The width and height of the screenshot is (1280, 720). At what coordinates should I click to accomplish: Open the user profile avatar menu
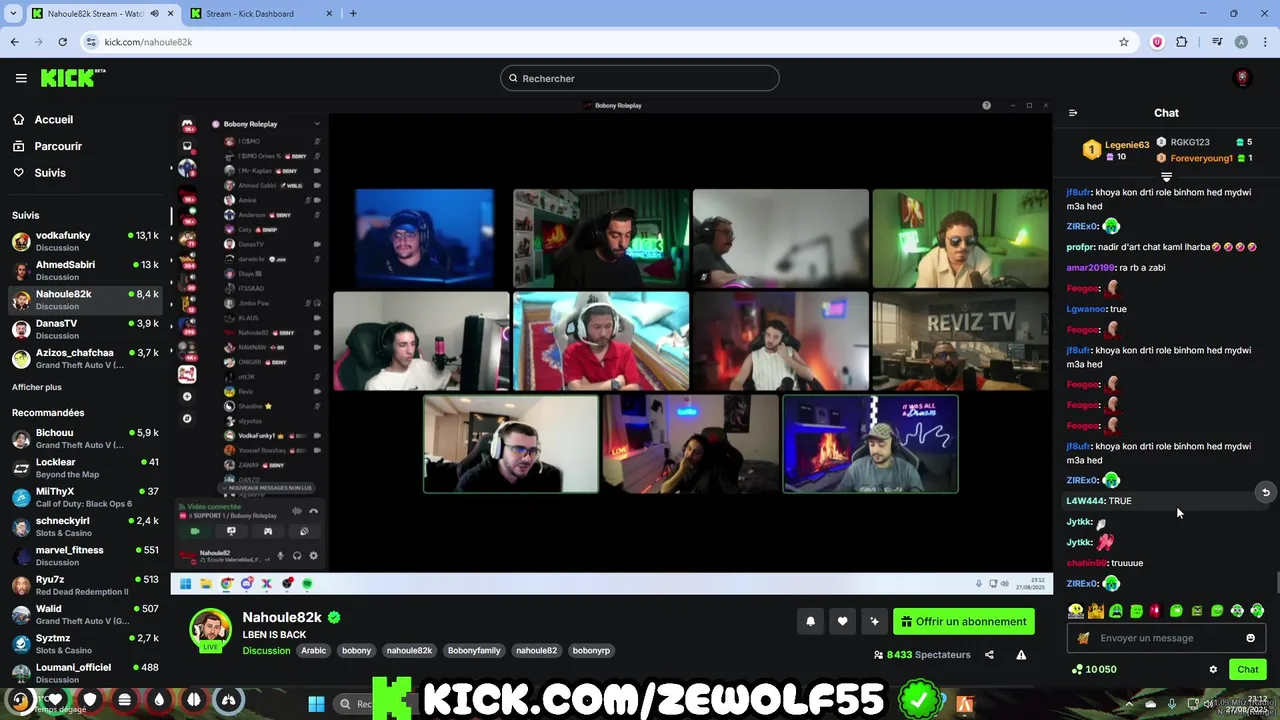1243,78
